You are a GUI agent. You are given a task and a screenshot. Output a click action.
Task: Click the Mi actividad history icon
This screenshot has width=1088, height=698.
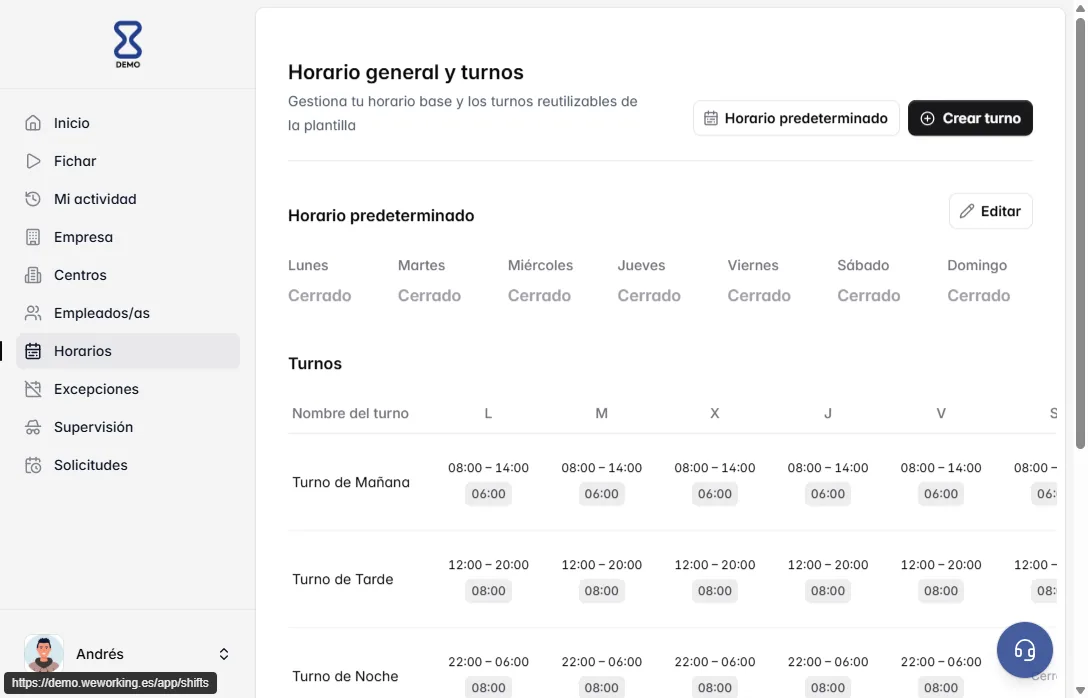[33, 199]
